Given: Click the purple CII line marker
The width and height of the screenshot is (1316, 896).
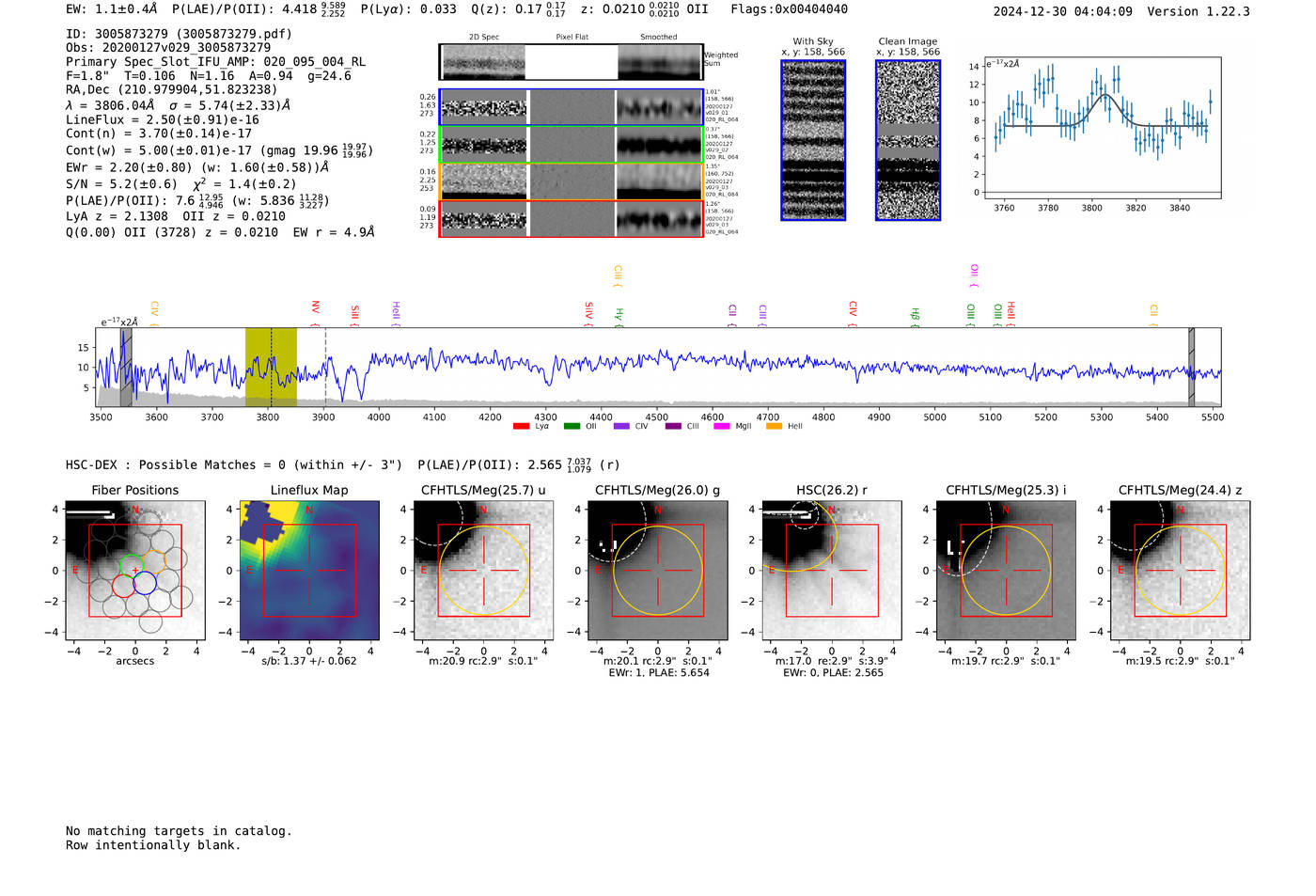Looking at the screenshot, I should (732, 315).
